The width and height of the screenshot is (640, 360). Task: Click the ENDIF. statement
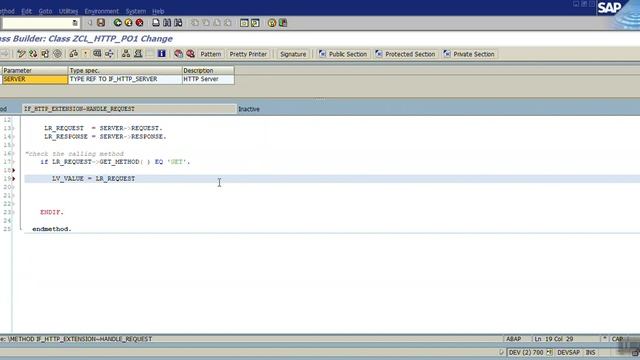click(x=52, y=212)
